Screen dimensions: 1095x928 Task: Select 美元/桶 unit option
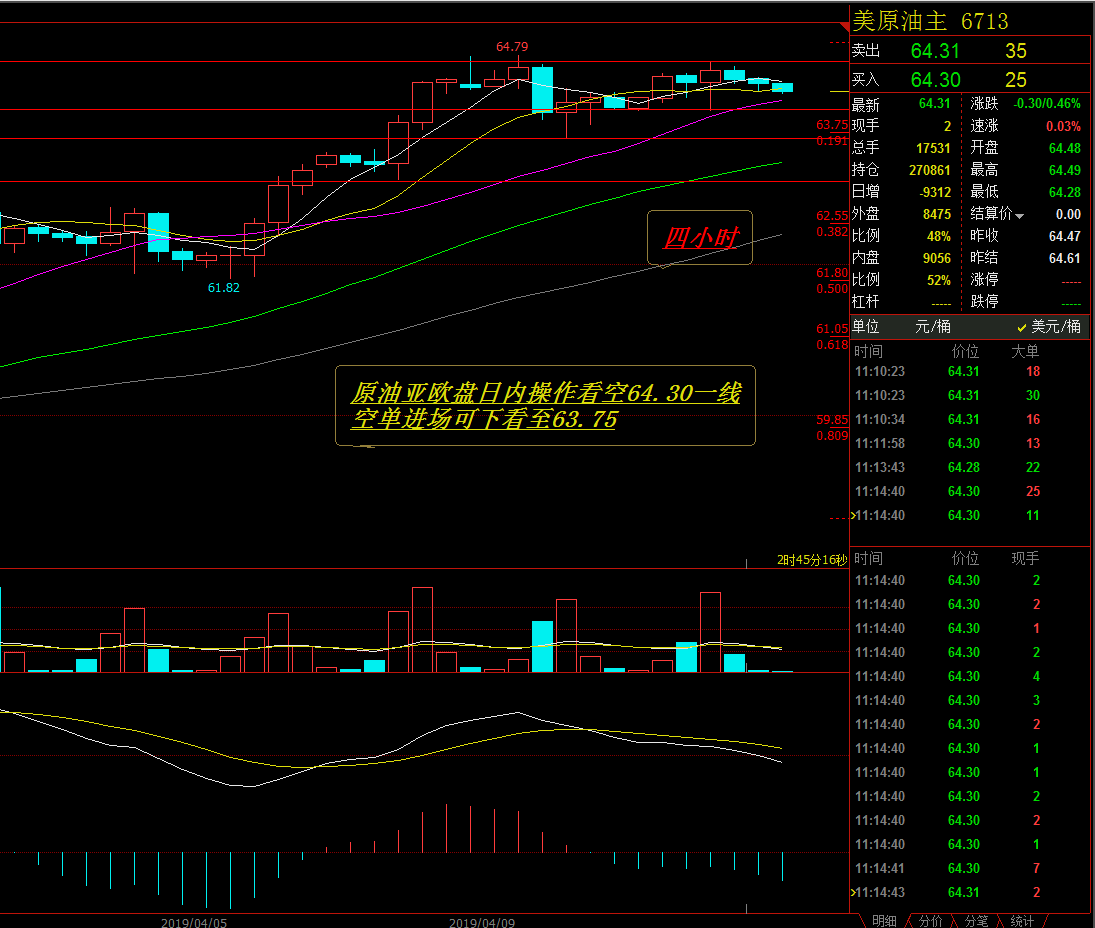(1050, 327)
